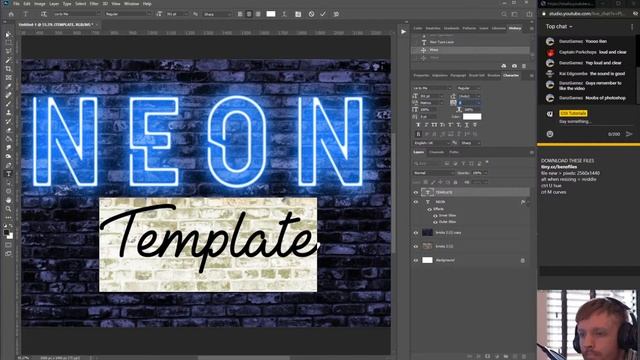Commit text edit with the checkmark icon
Image resolution: width=640 pixels, height=360 pixels.
323,14
